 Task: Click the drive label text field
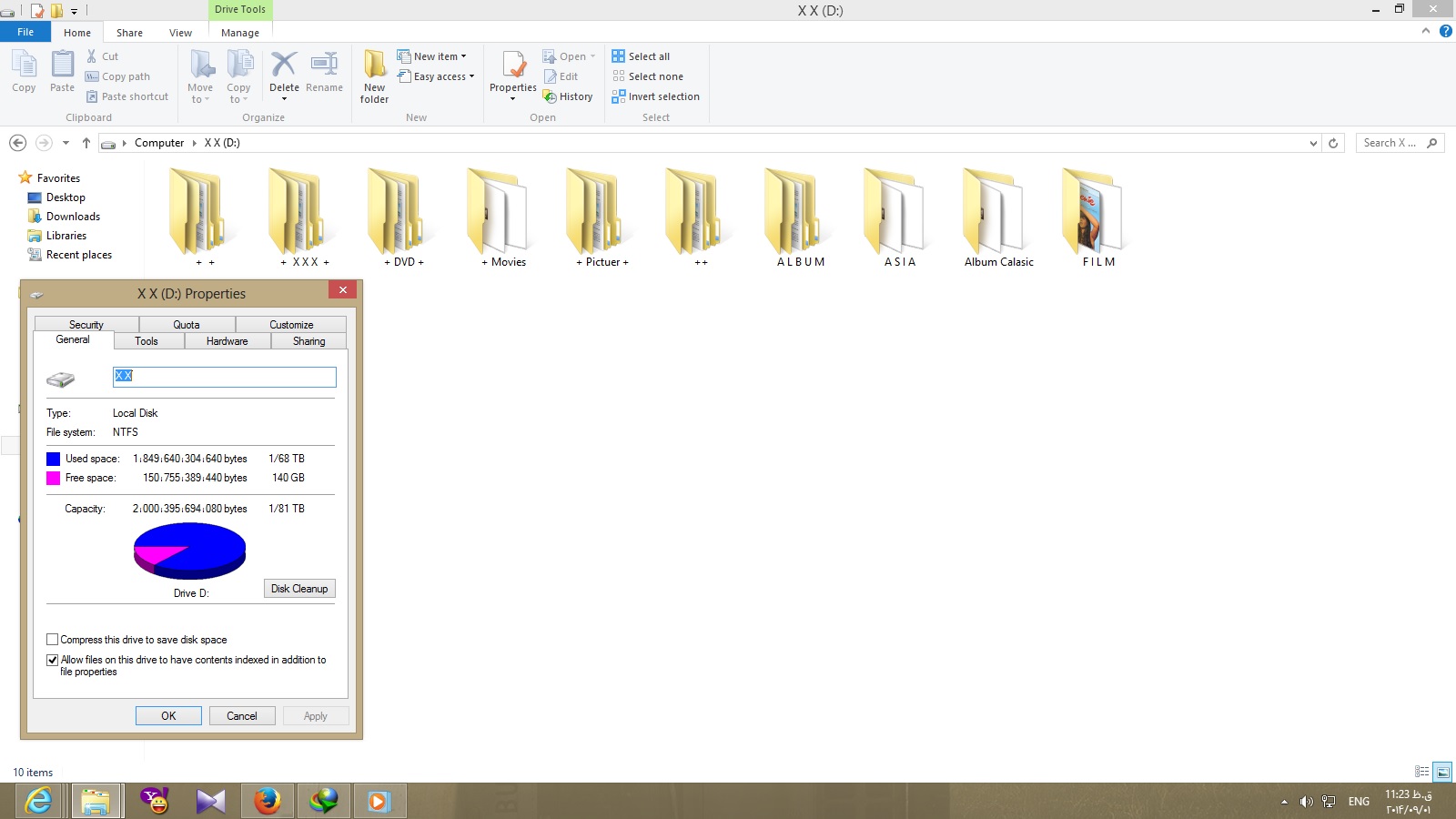[225, 377]
